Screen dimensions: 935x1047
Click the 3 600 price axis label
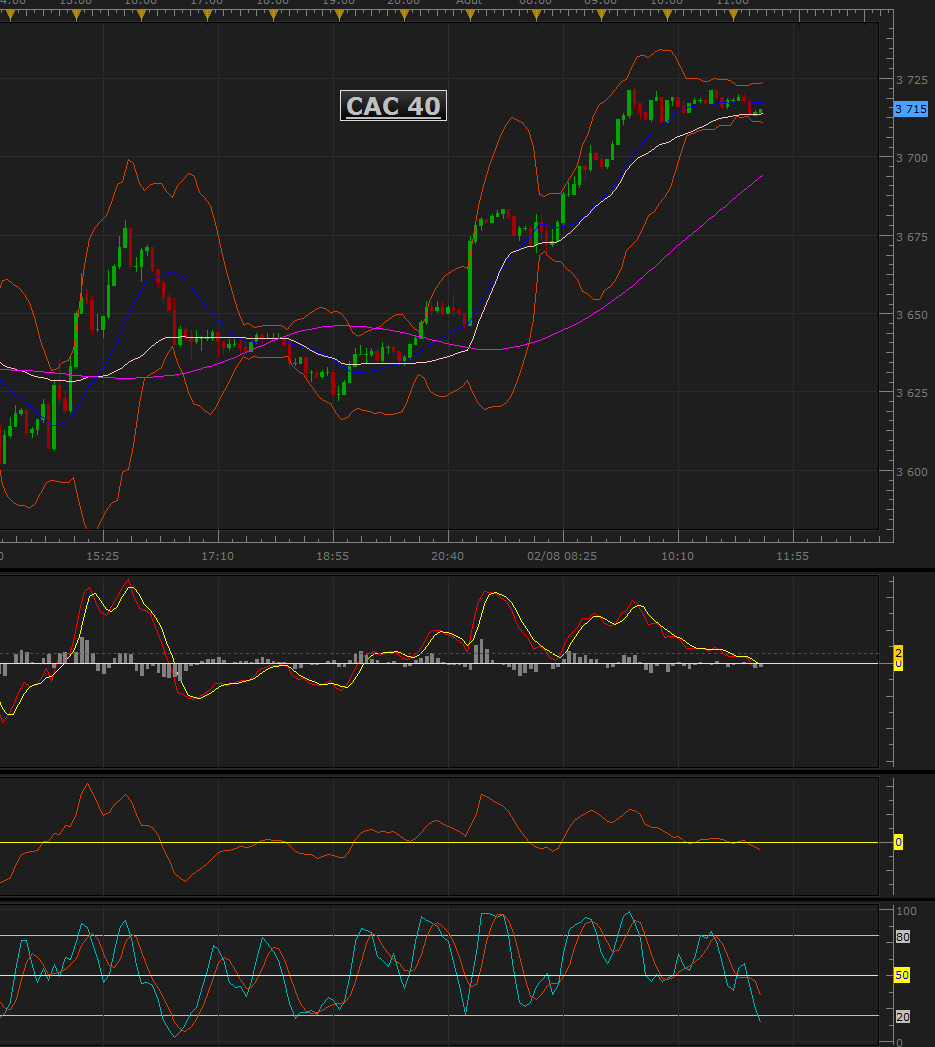(912, 472)
